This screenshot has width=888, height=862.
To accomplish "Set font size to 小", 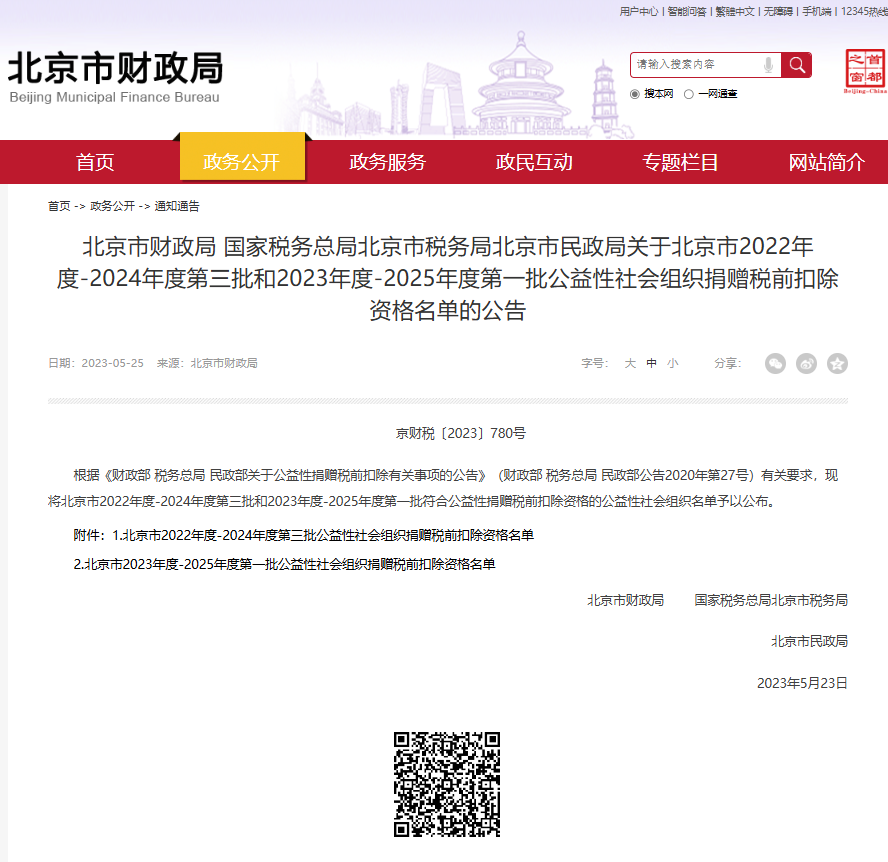I will coord(672,363).
